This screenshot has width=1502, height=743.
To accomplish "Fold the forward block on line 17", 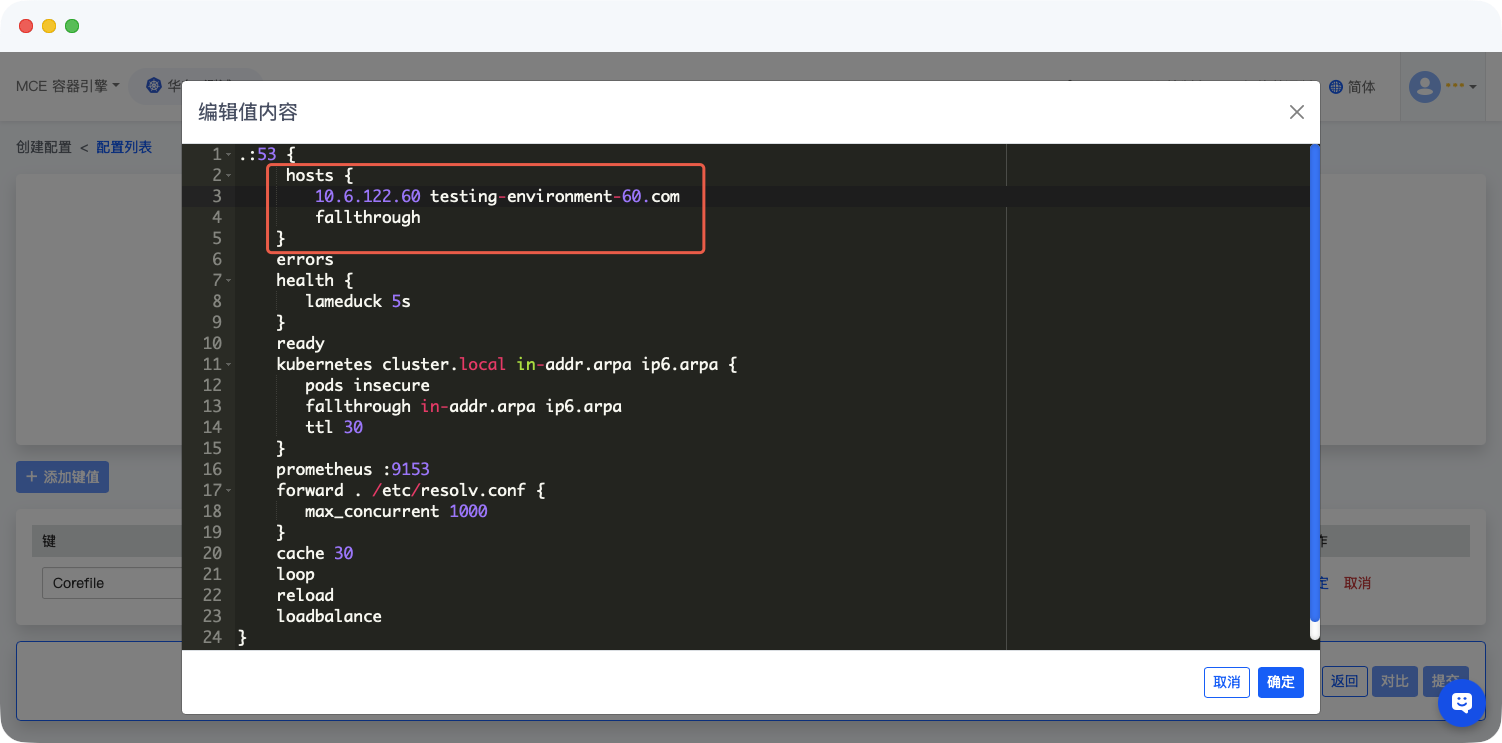I will [229, 491].
